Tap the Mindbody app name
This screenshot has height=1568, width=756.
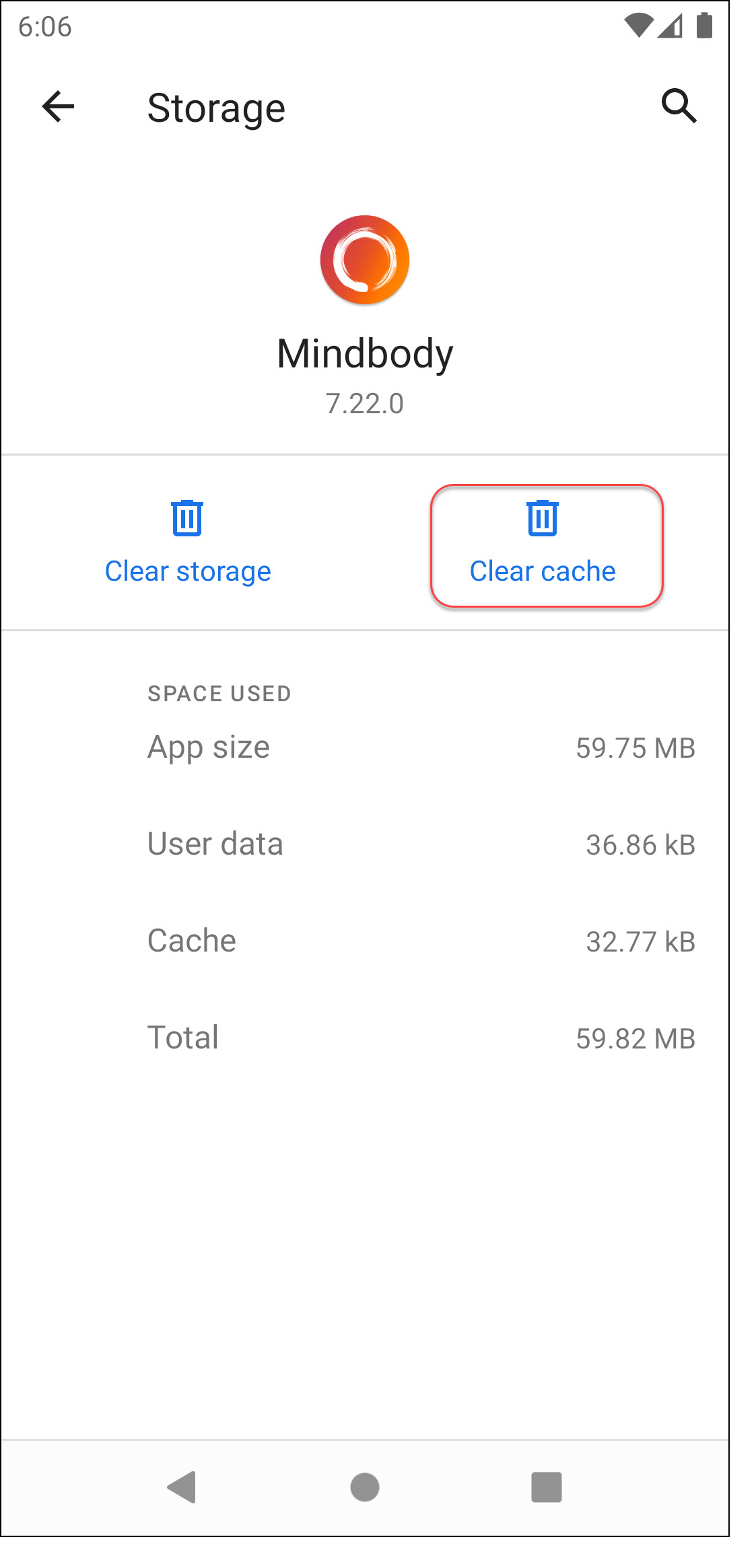[x=365, y=354]
